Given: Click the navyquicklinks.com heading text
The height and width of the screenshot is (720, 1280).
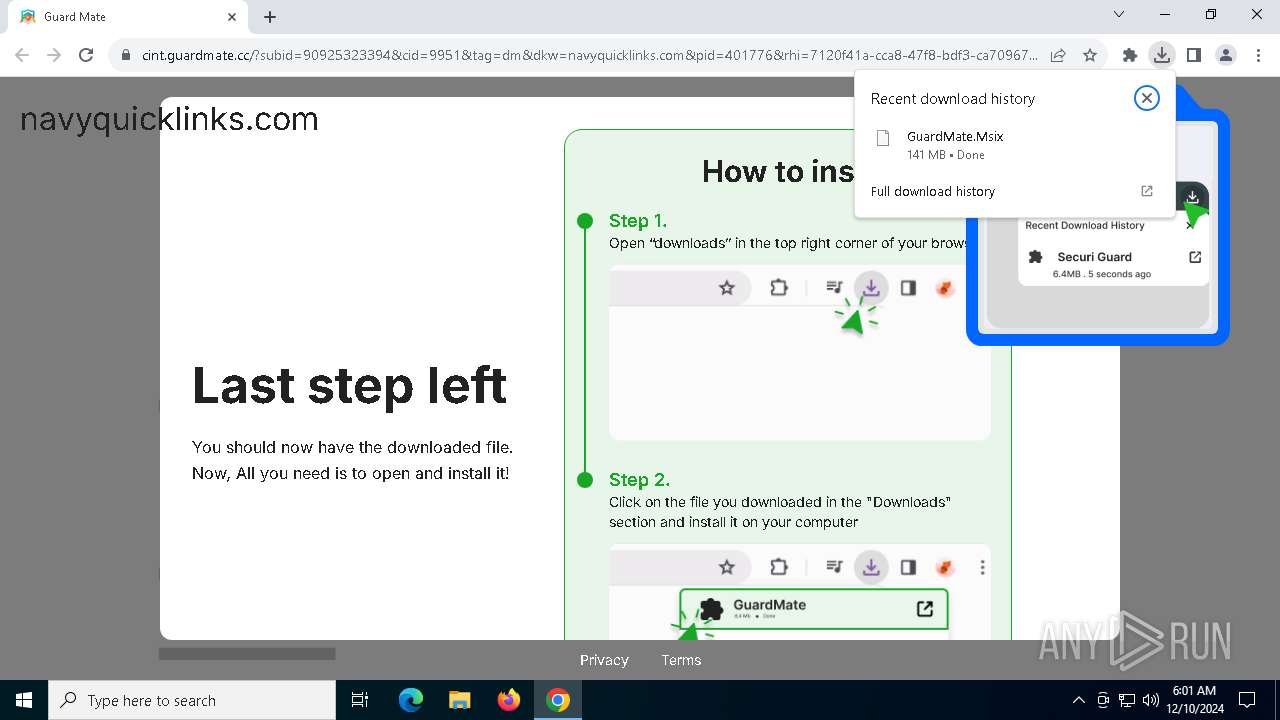Looking at the screenshot, I should coord(169,119).
